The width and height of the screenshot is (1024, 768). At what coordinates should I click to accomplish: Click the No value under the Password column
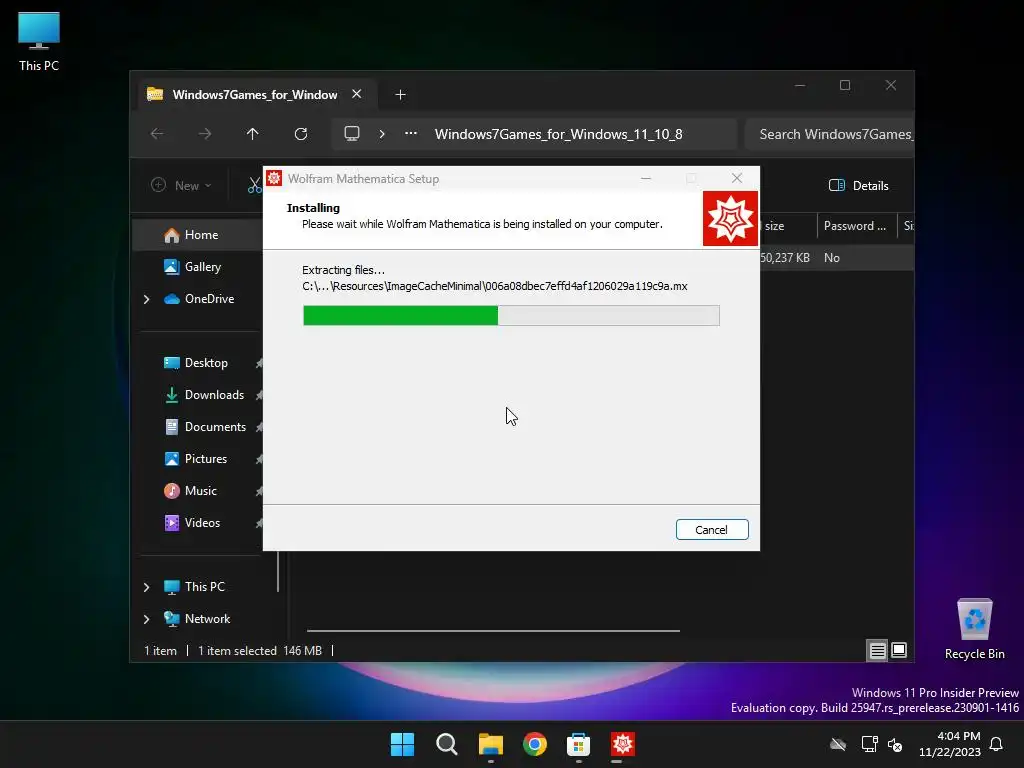pos(831,258)
